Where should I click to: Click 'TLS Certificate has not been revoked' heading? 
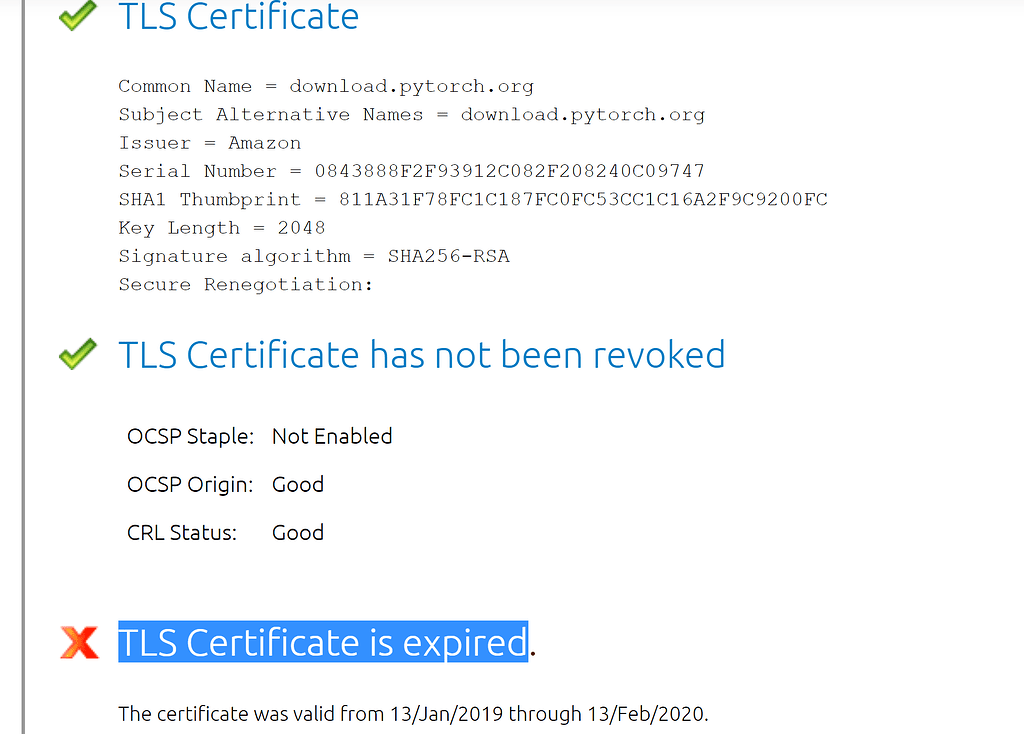422,355
